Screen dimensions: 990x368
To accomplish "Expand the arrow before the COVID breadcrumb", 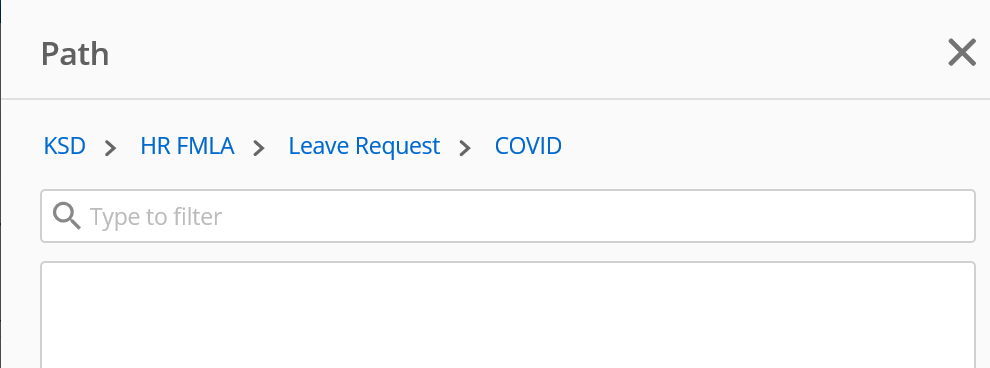I will tap(465, 148).
